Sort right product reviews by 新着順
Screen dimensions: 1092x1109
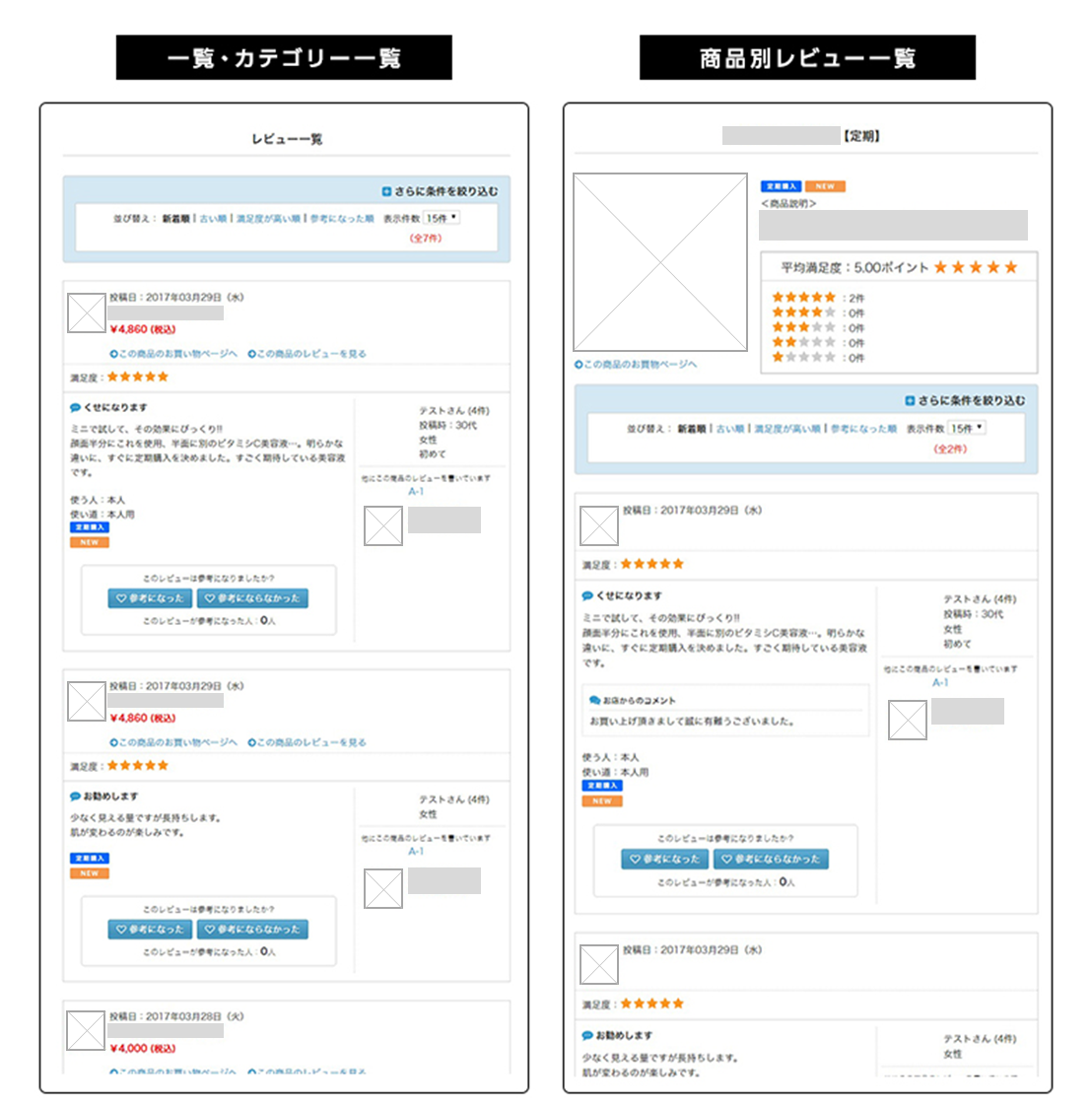tap(692, 429)
